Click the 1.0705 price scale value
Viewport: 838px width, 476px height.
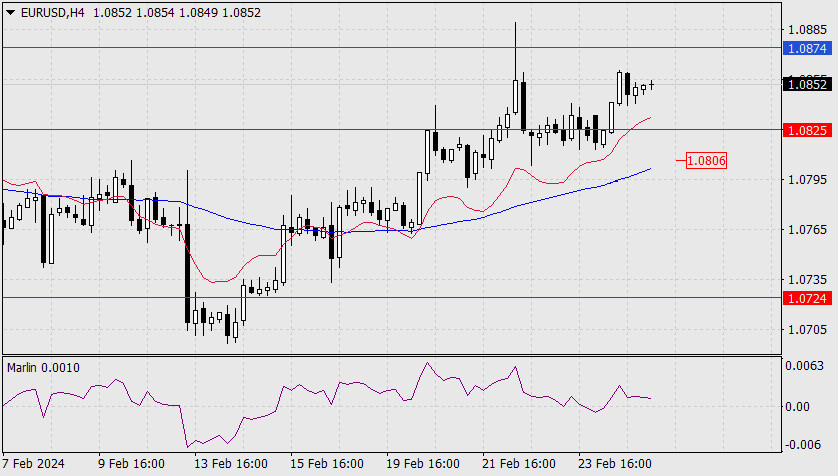coord(808,330)
